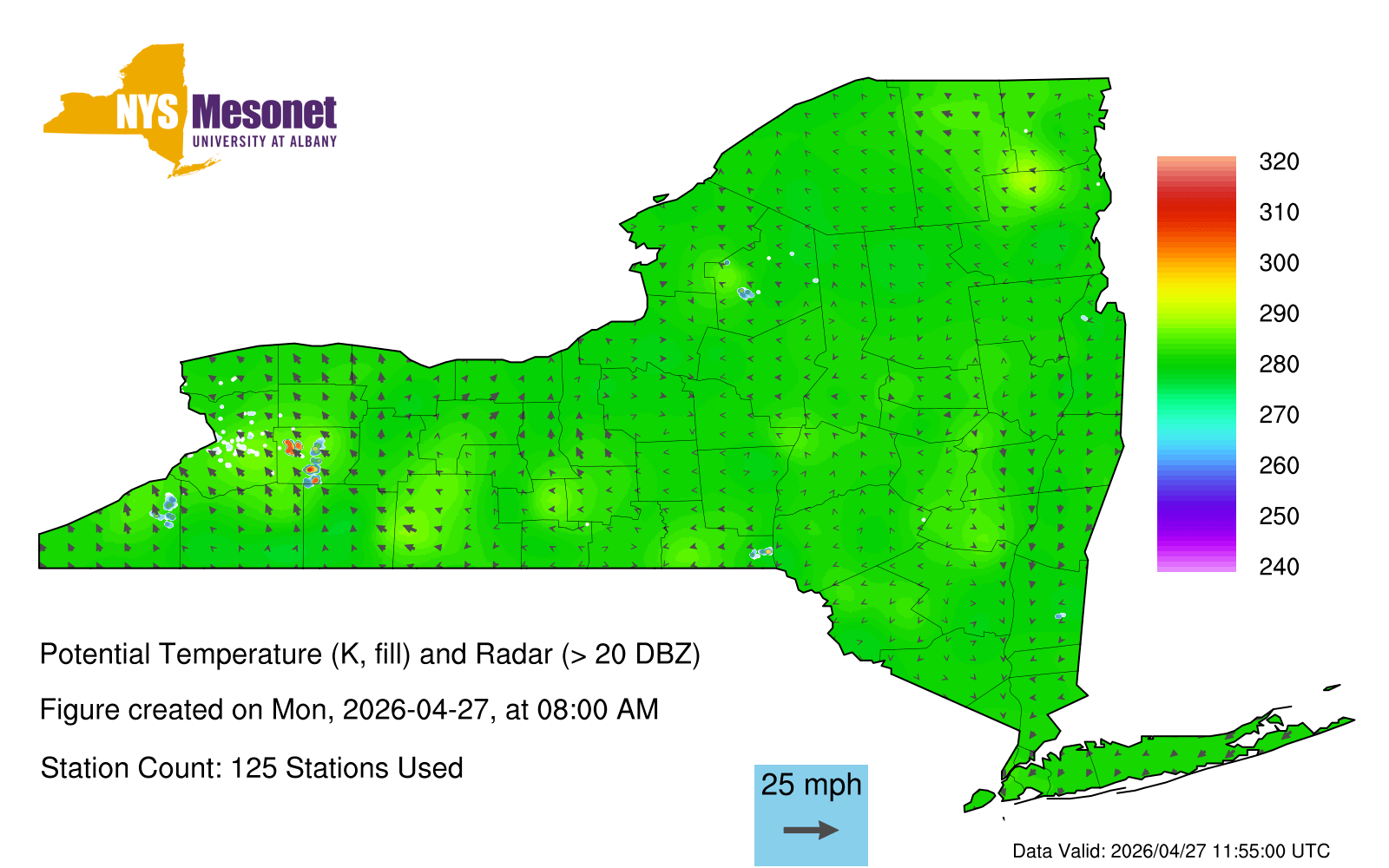The image size is (1389, 868).
Task: Click the blue radar echo east of Lake Ontario
Action: [745, 293]
